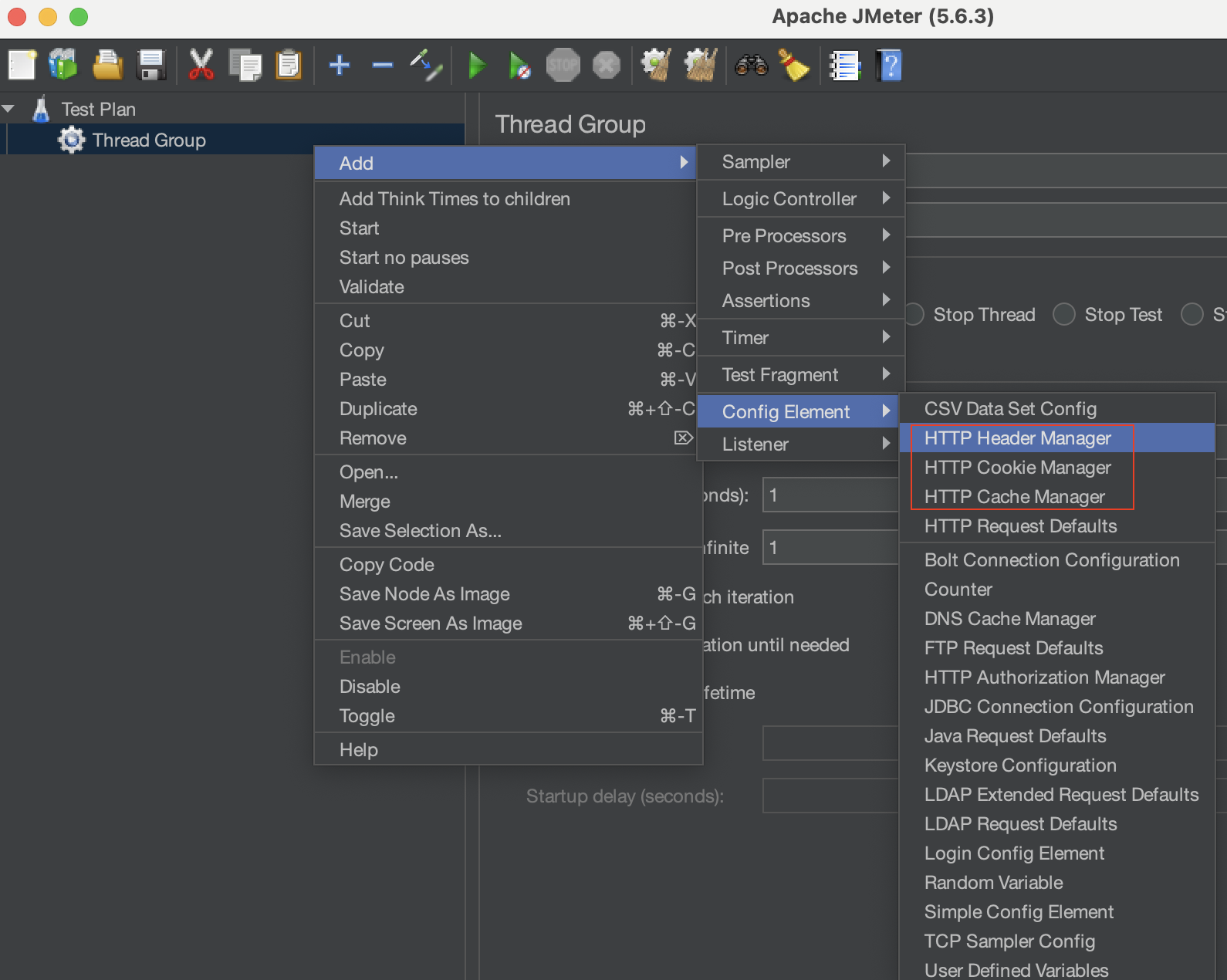Select Random Variable config element

[1056, 883]
